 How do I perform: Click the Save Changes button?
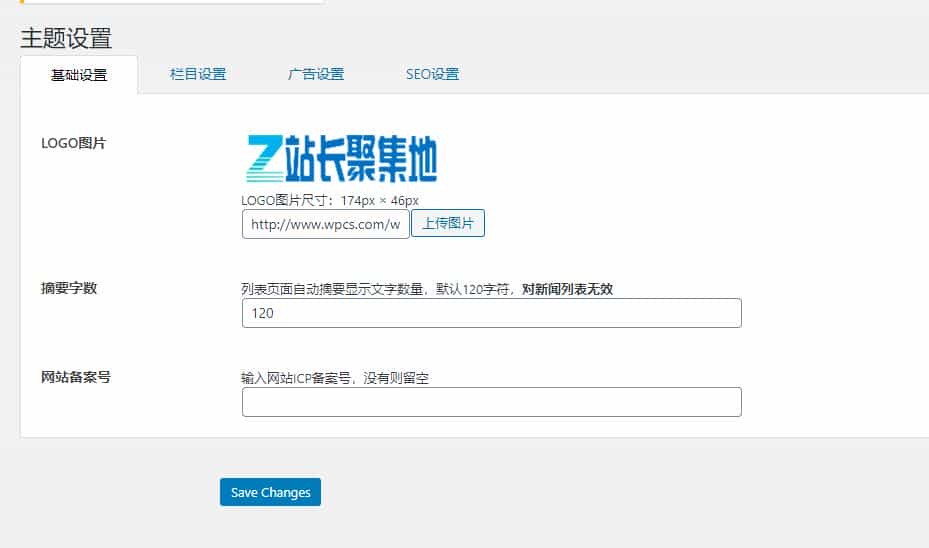pos(270,492)
